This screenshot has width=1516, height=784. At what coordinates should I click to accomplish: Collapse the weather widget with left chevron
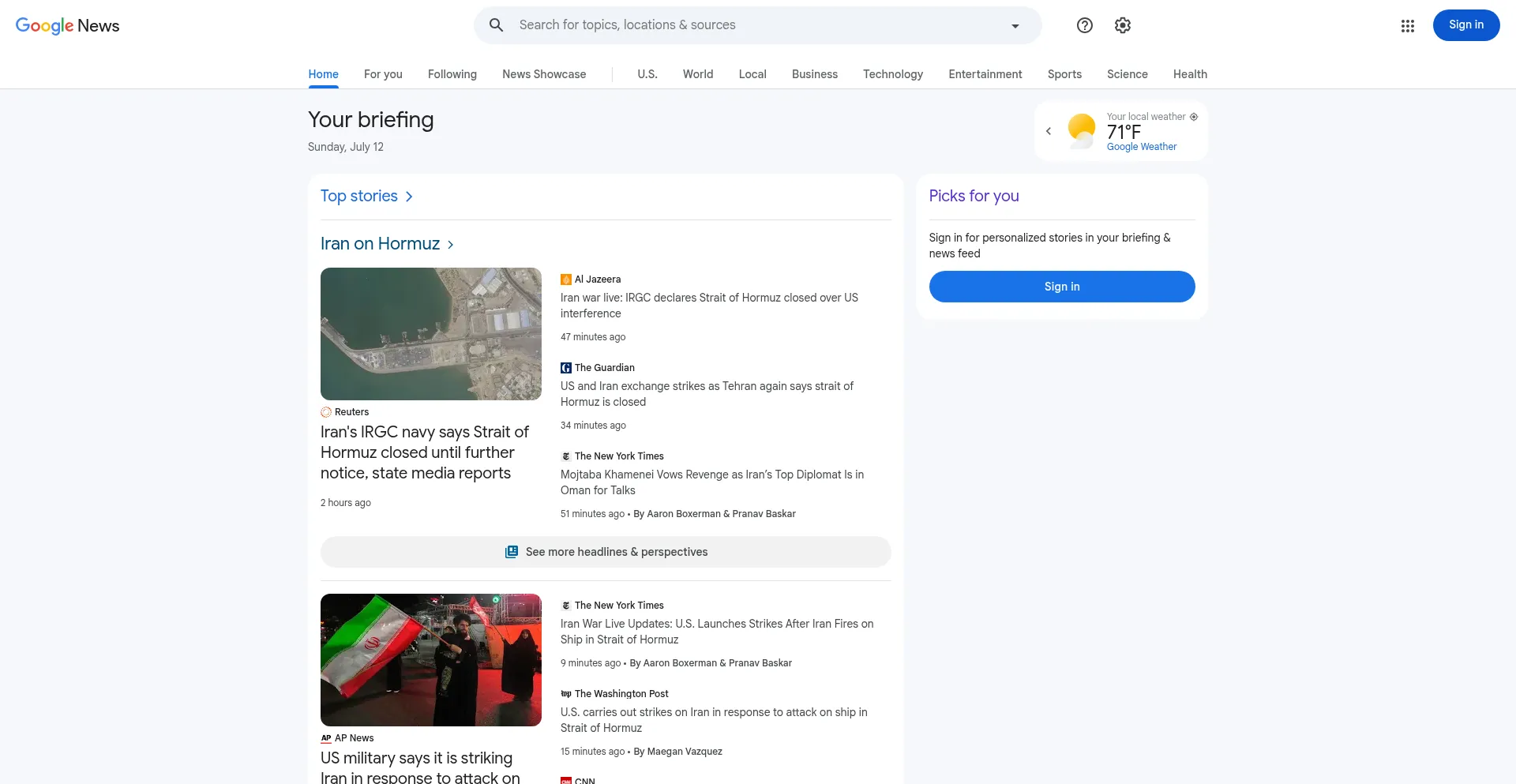click(x=1049, y=131)
